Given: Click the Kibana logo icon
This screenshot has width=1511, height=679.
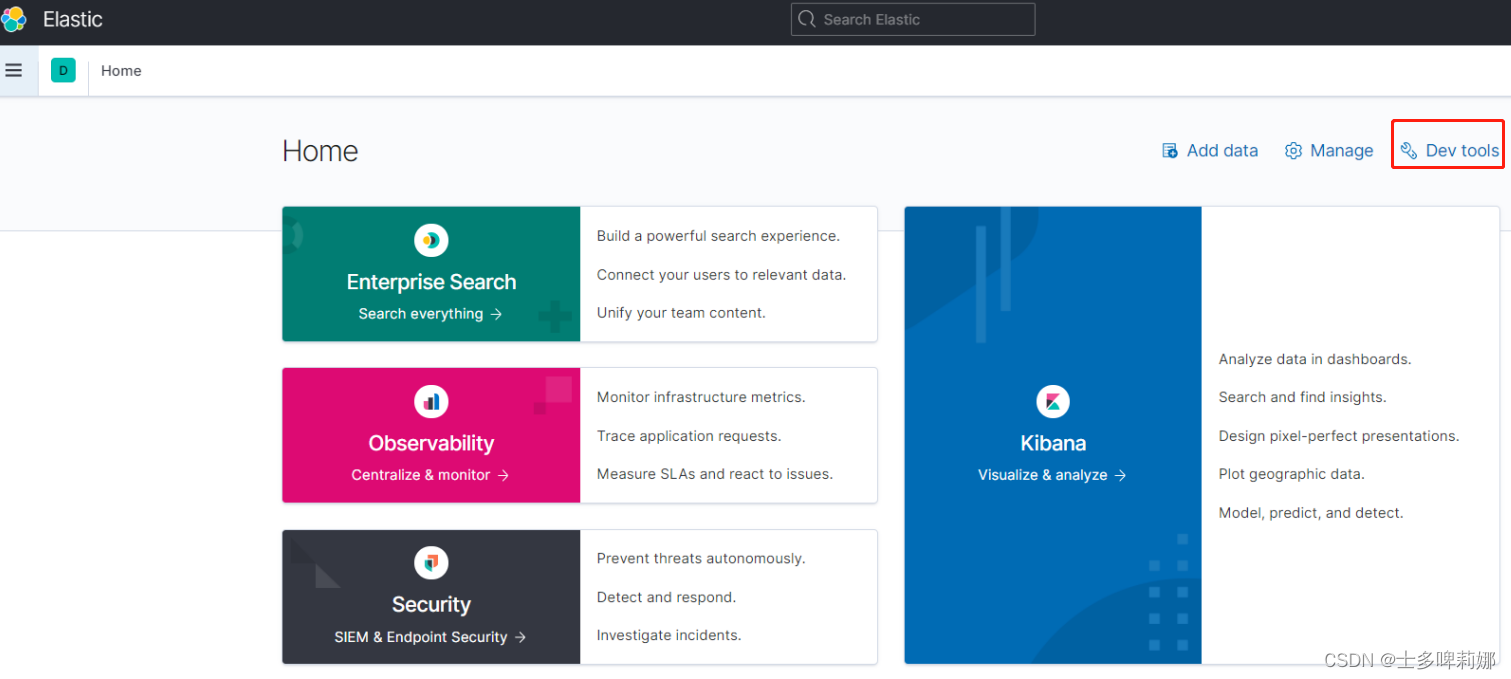Looking at the screenshot, I should click(x=1053, y=401).
